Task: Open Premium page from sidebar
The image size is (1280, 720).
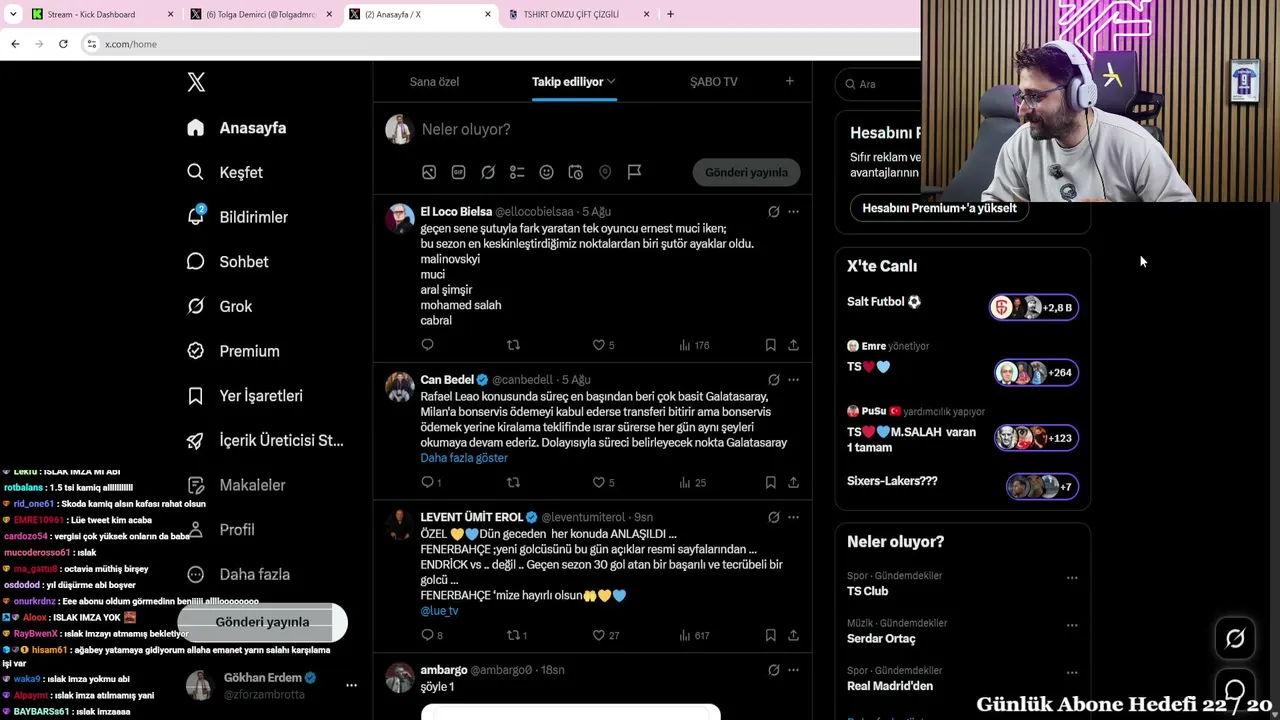Action: point(233,351)
